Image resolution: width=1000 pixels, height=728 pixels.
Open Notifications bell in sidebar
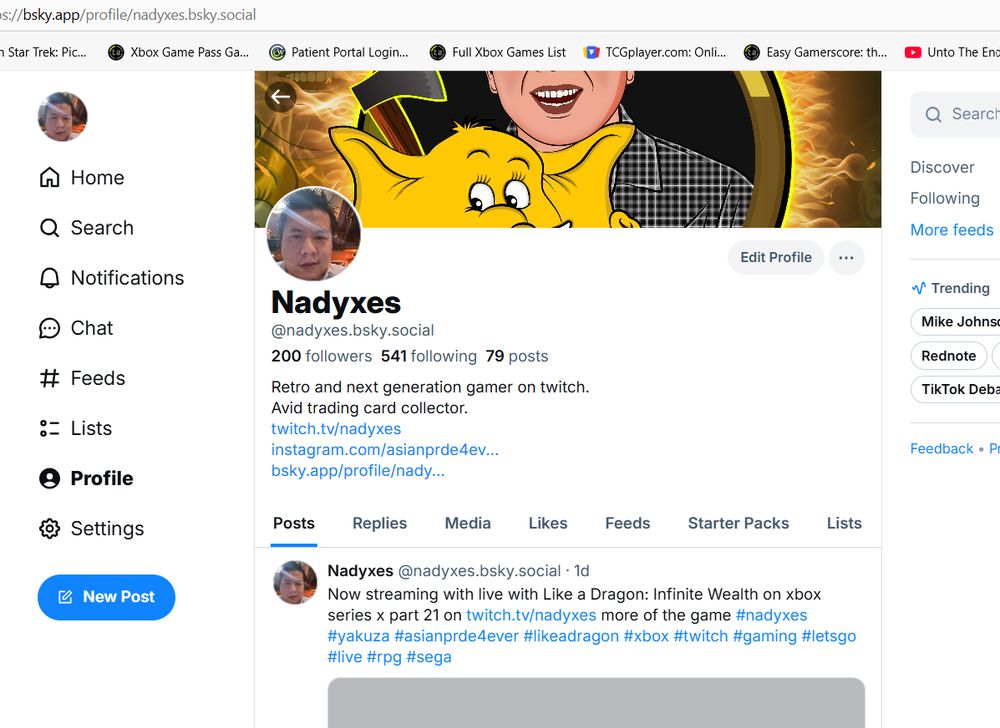pyautogui.click(x=112, y=278)
